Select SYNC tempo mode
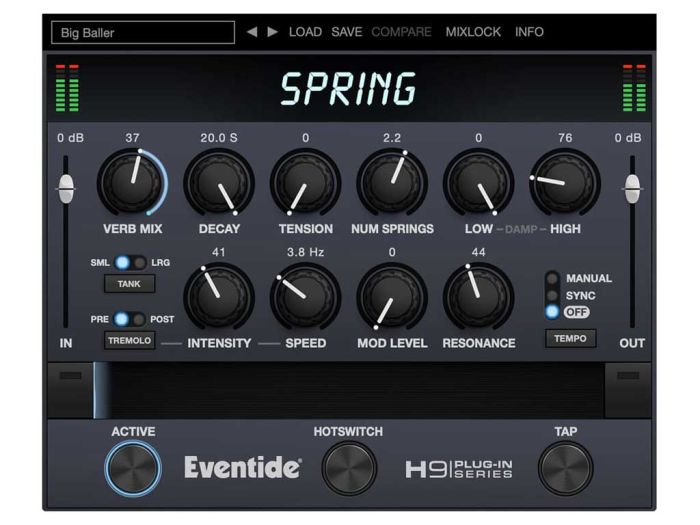Viewport: 700px width, 525px height. [x=552, y=295]
